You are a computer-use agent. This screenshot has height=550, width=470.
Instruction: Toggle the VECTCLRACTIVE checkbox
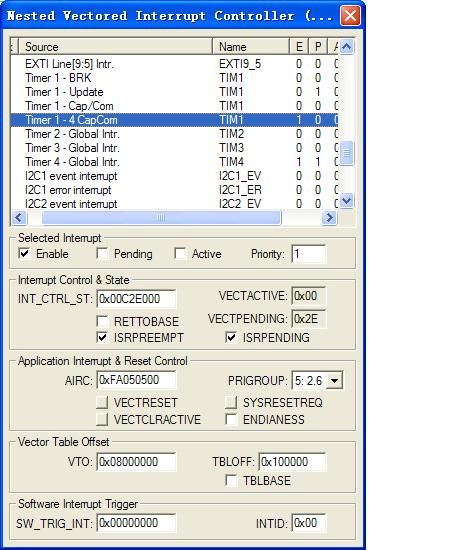pyautogui.click(x=102, y=419)
